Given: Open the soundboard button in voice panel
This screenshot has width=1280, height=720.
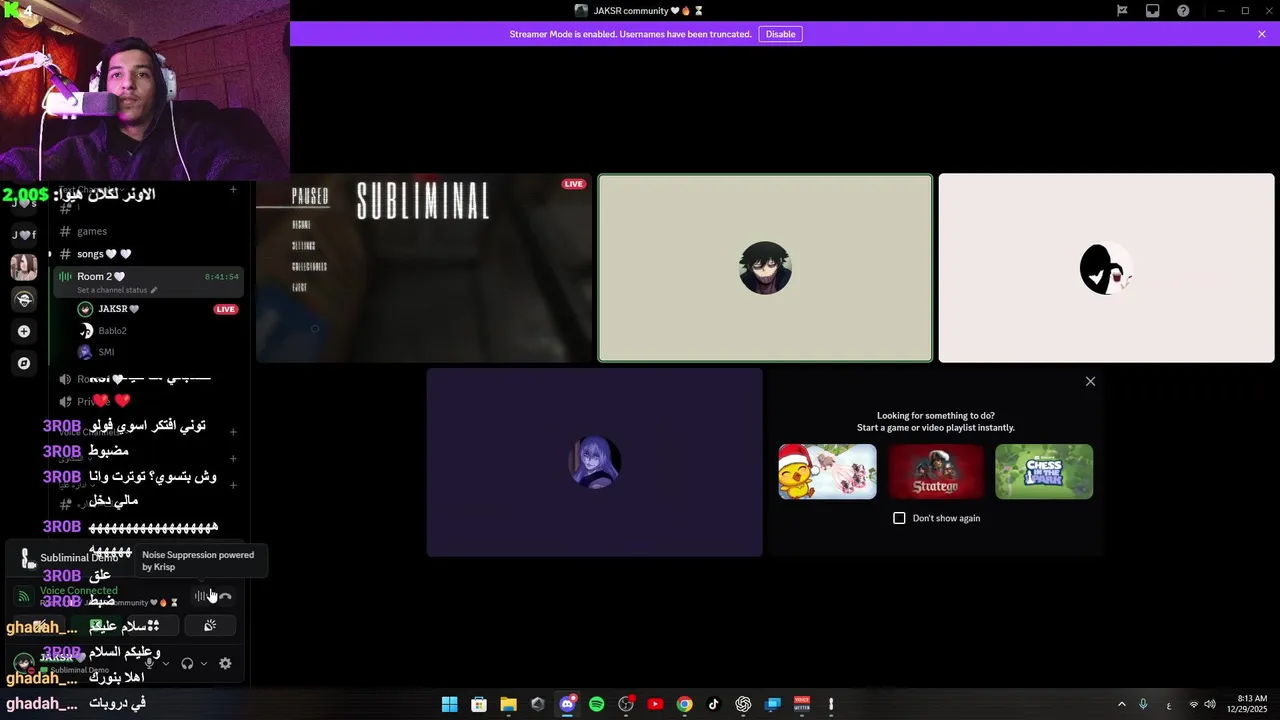Looking at the screenshot, I should click(x=210, y=625).
